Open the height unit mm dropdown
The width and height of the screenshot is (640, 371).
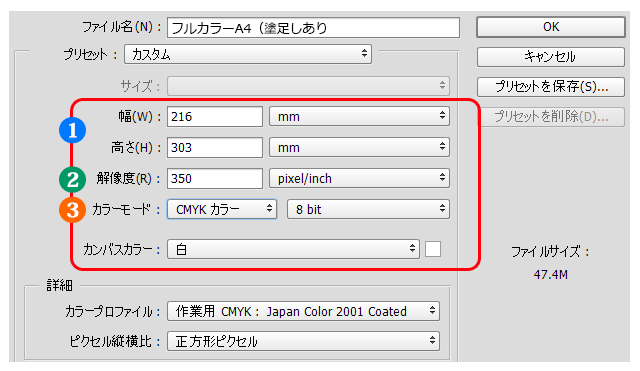pos(359,147)
